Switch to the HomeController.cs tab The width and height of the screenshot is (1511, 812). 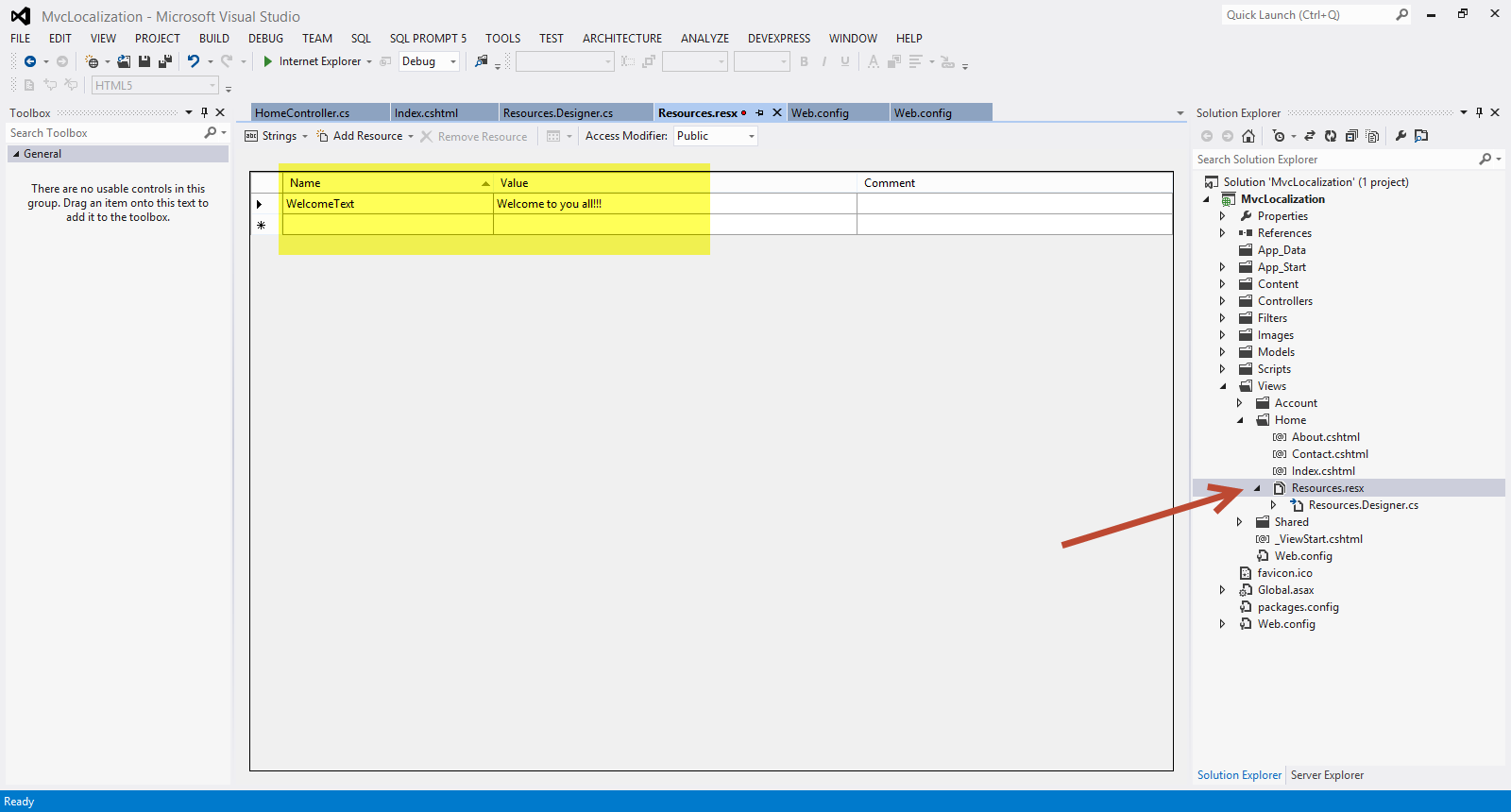[320, 112]
